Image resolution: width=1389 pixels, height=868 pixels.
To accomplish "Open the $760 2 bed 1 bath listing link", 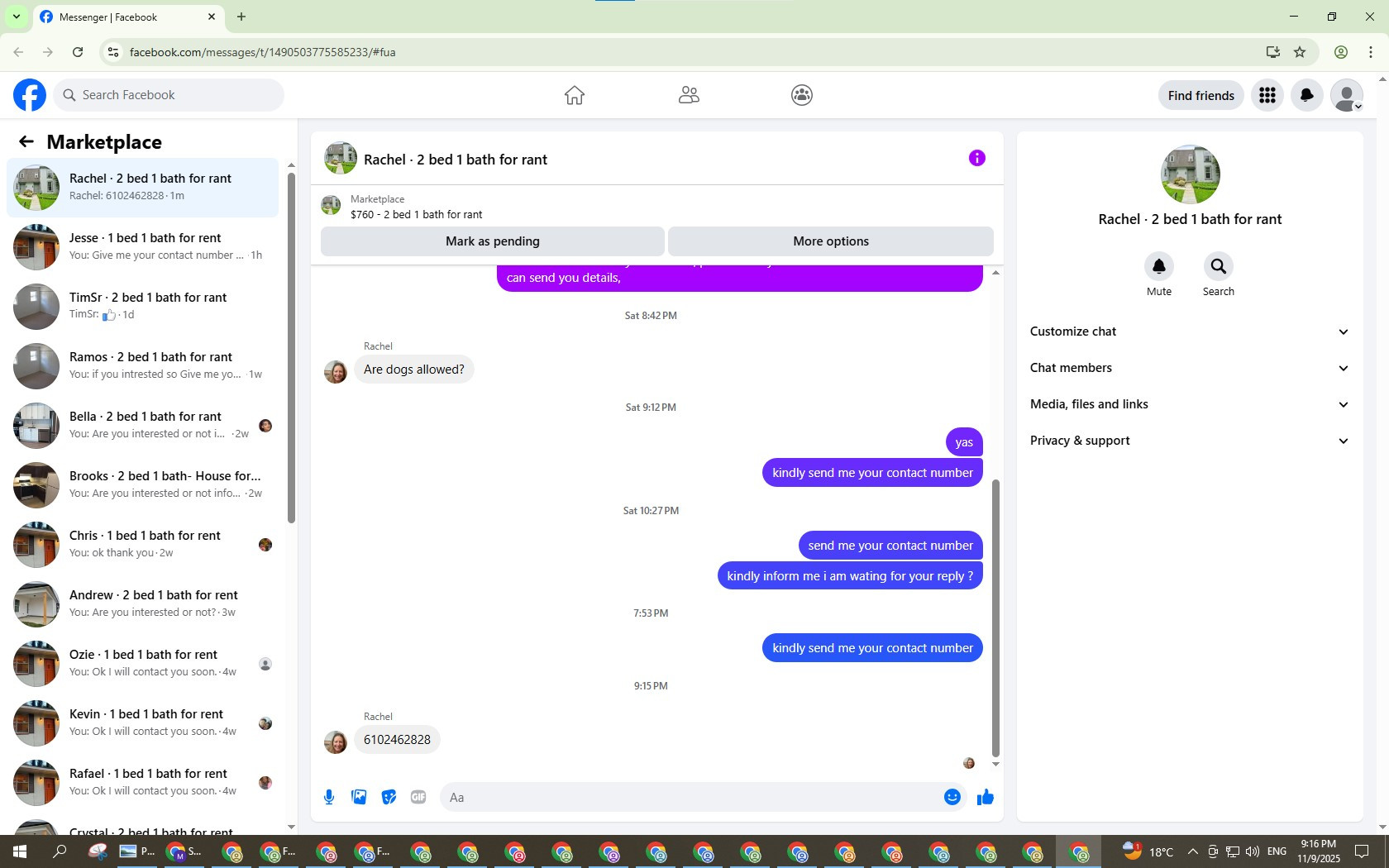I will pyautogui.click(x=416, y=214).
